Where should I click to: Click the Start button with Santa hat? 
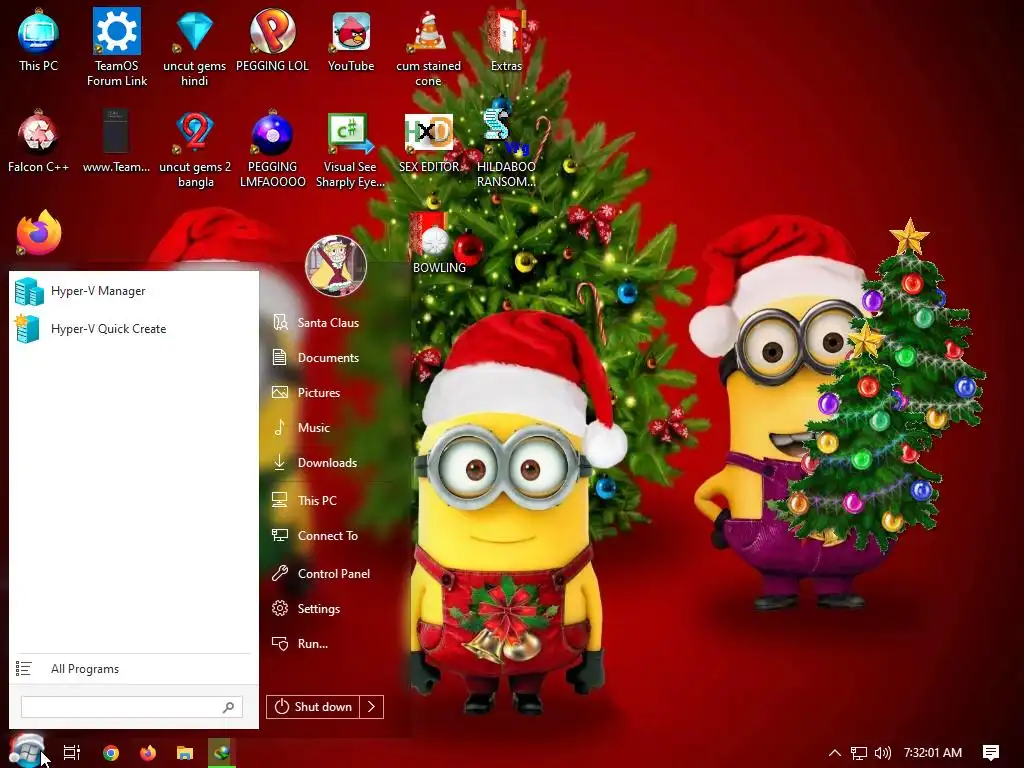click(x=26, y=751)
